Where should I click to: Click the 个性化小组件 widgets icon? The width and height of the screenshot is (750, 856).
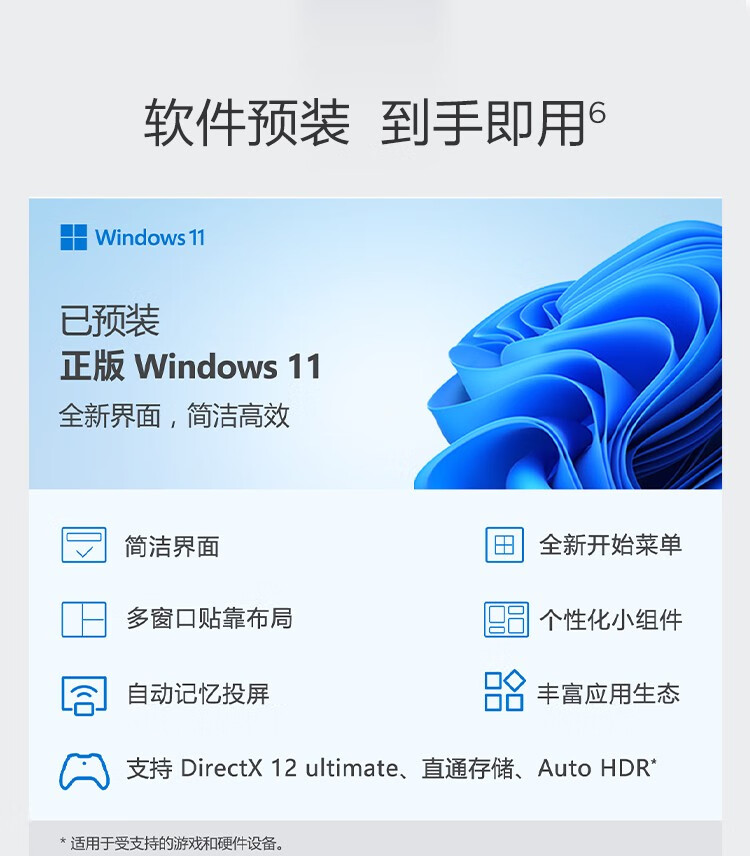coord(506,620)
